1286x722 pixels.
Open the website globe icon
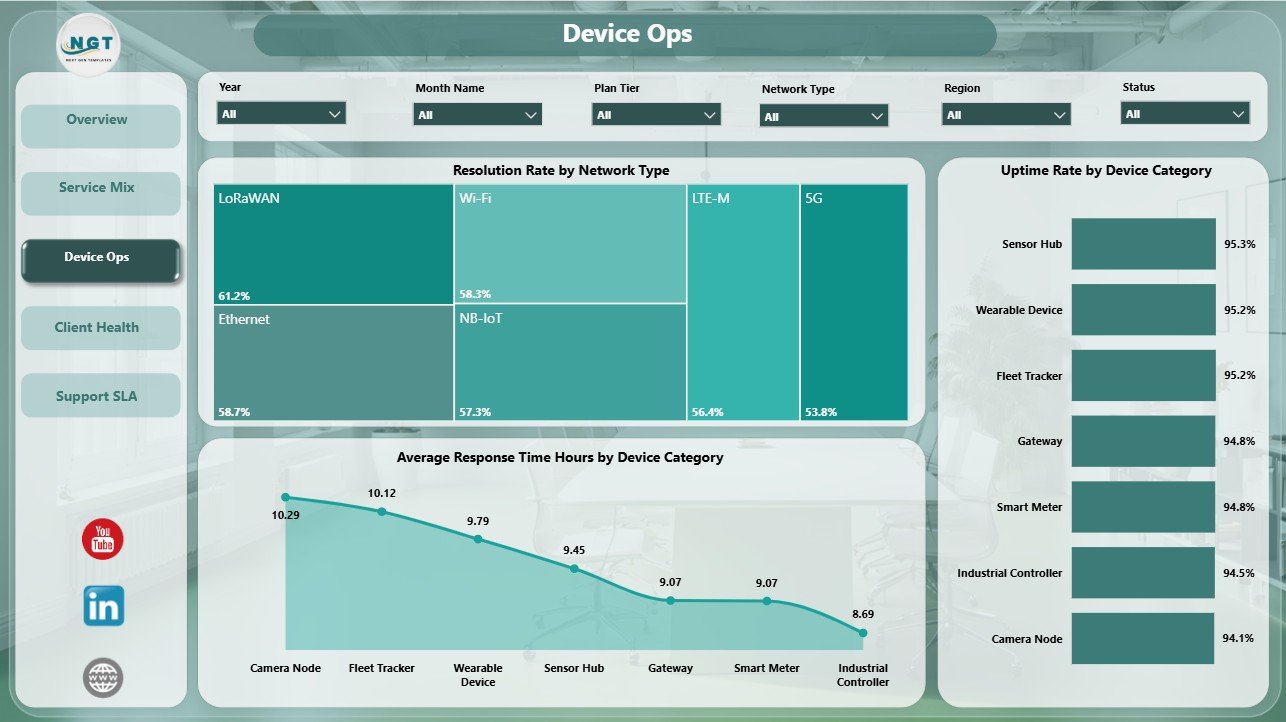(x=103, y=678)
